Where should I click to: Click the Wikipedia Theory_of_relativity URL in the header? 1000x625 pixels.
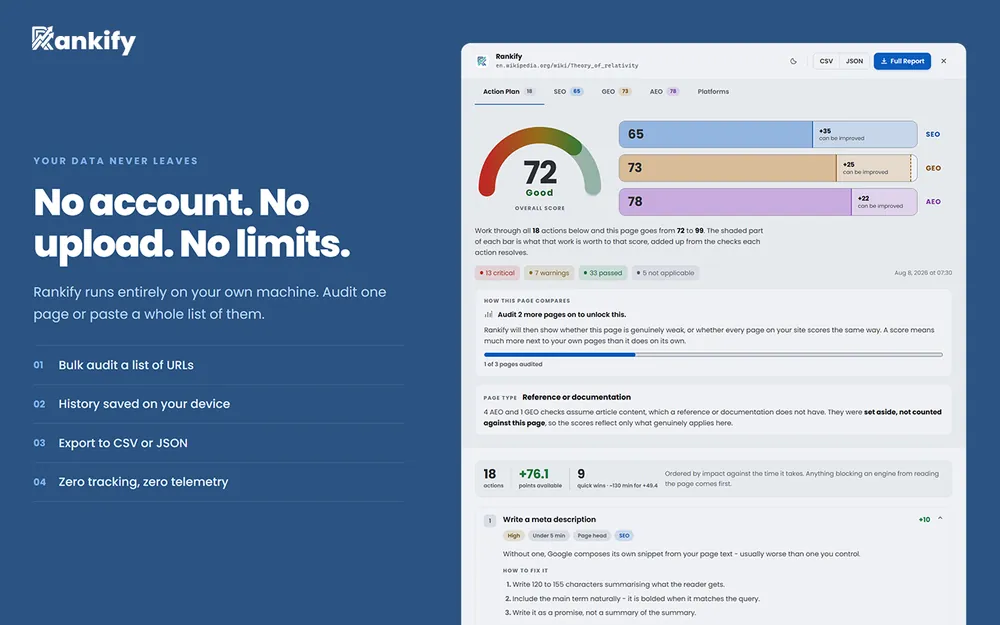pos(566,66)
